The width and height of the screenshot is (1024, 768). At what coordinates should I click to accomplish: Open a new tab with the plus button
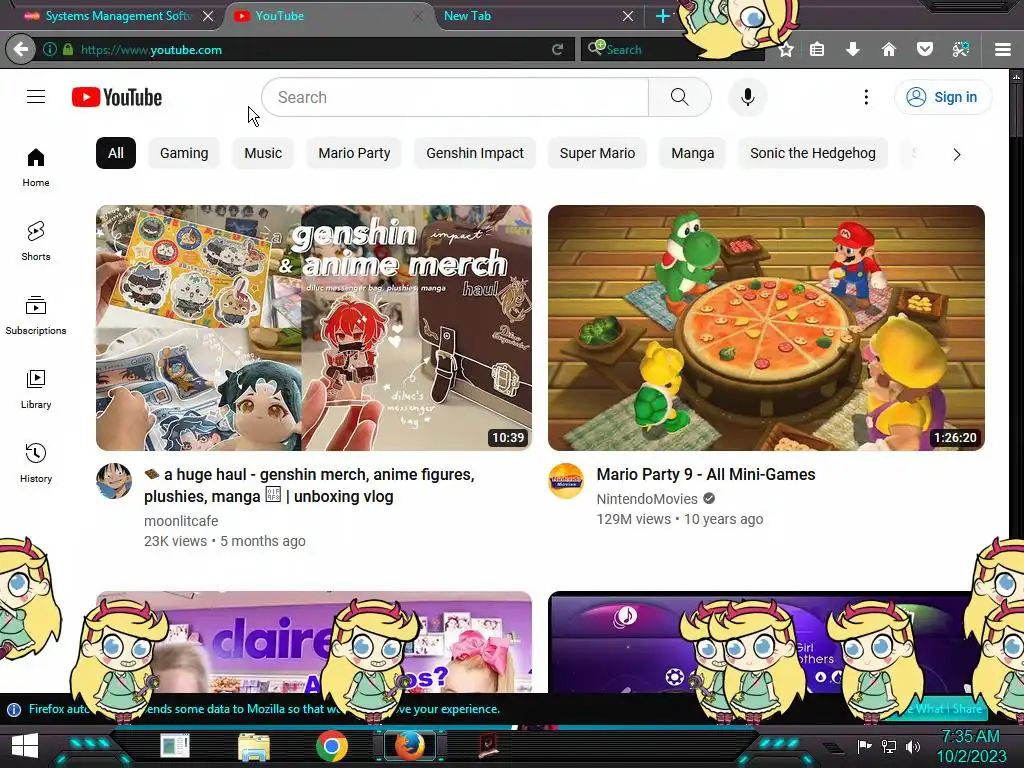point(662,16)
